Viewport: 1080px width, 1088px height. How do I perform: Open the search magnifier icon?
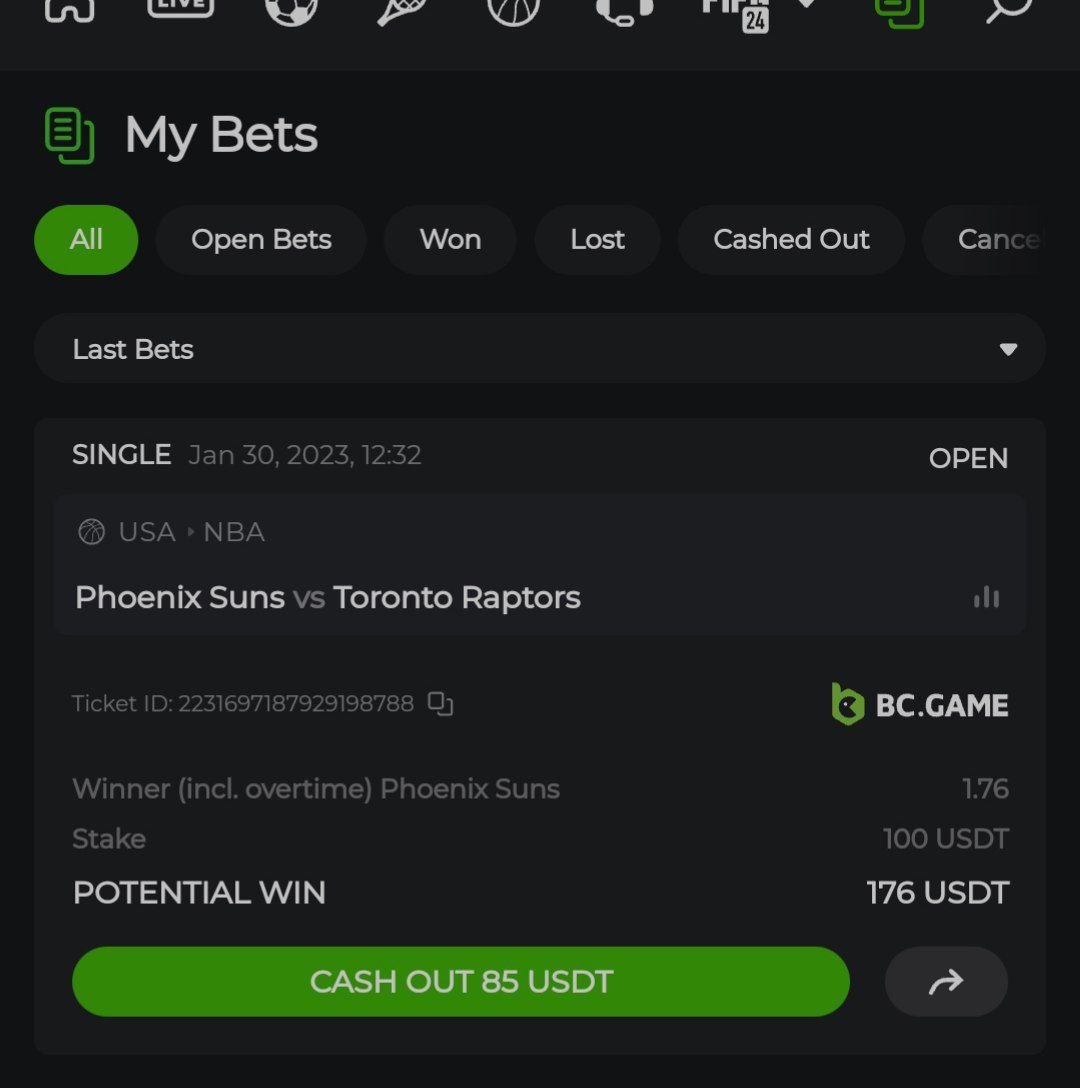[x=1007, y=8]
